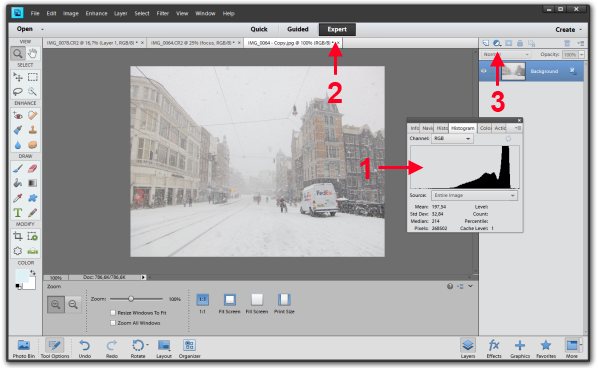The image size is (598, 368).
Task: Open the Layer menu
Action: click(121, 13)
